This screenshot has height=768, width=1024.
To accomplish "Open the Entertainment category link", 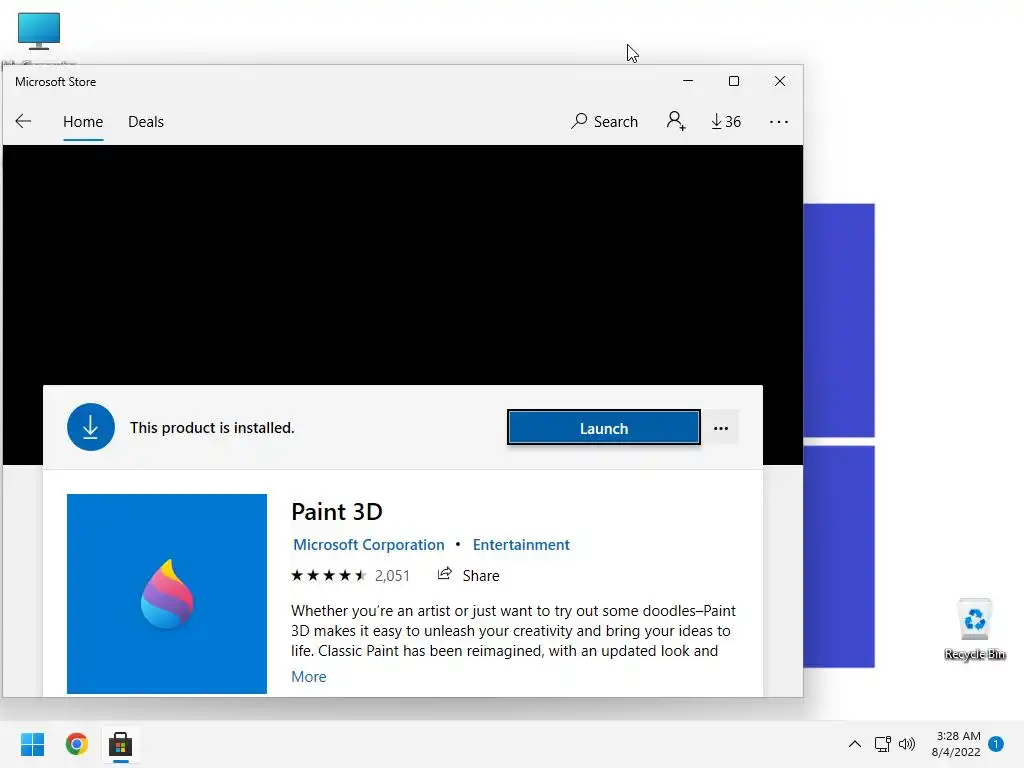I will [x=521, y=545].
